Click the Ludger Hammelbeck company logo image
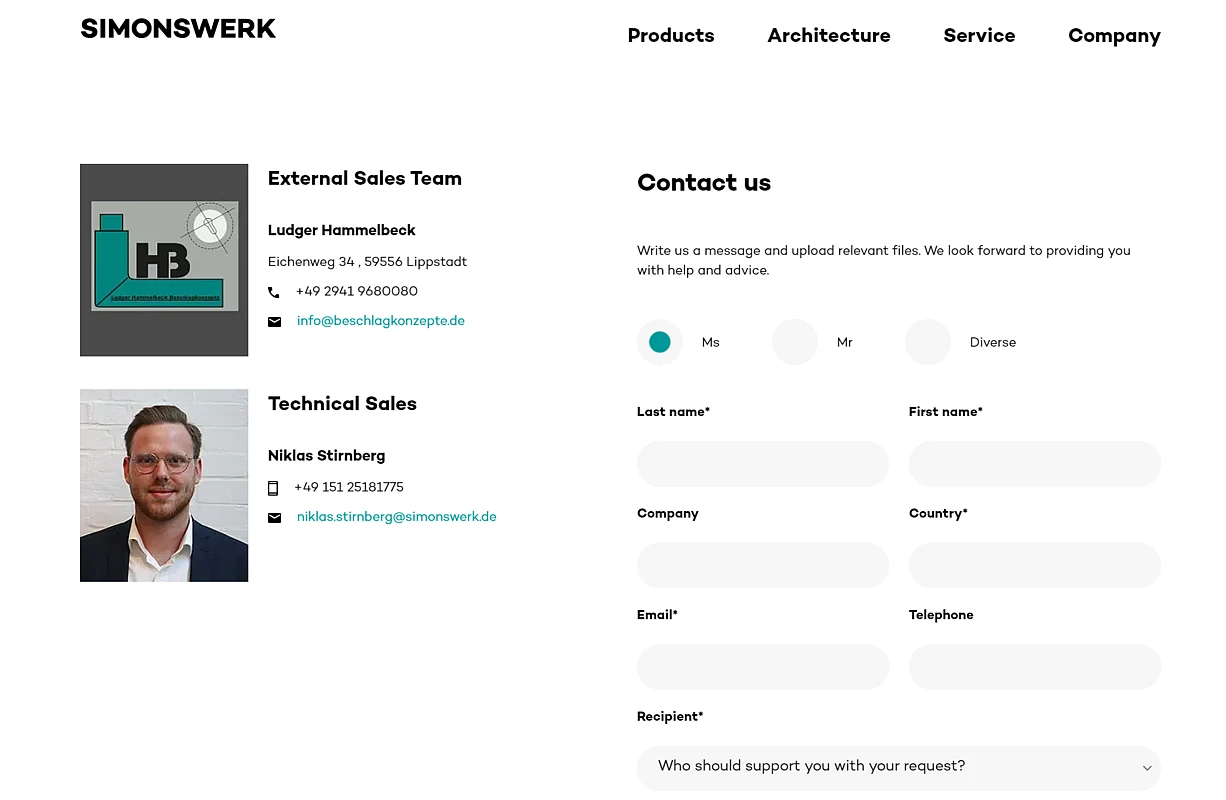The image size is (1226, 800). [164, 260]
